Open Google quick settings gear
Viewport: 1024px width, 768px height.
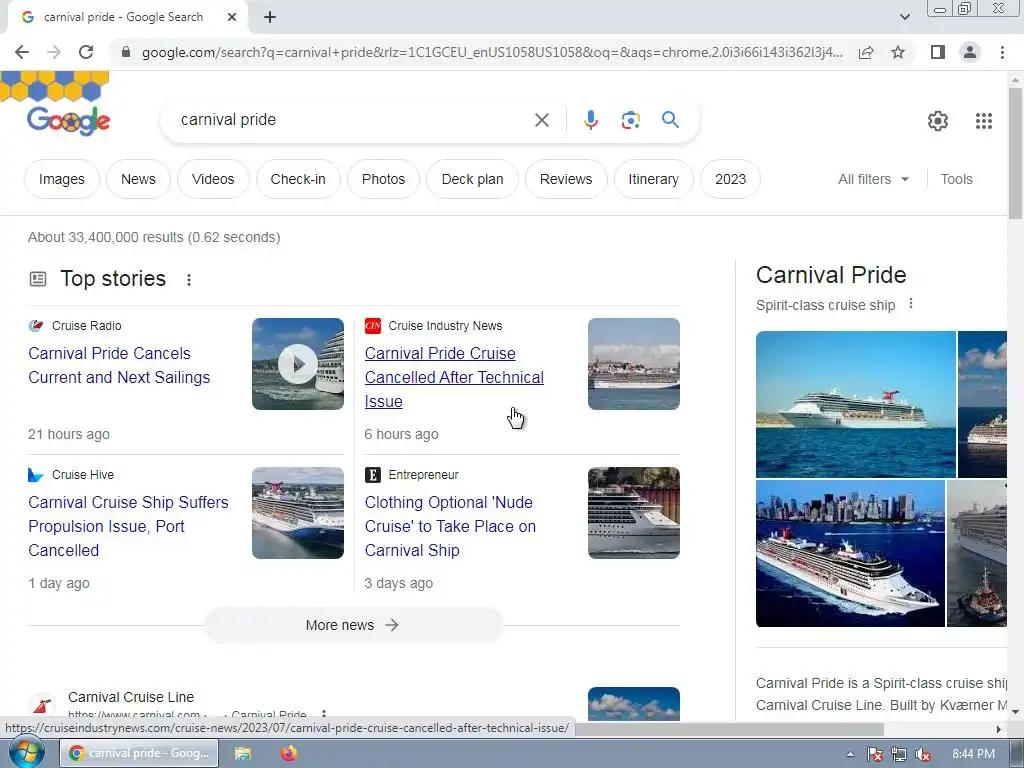938,121
